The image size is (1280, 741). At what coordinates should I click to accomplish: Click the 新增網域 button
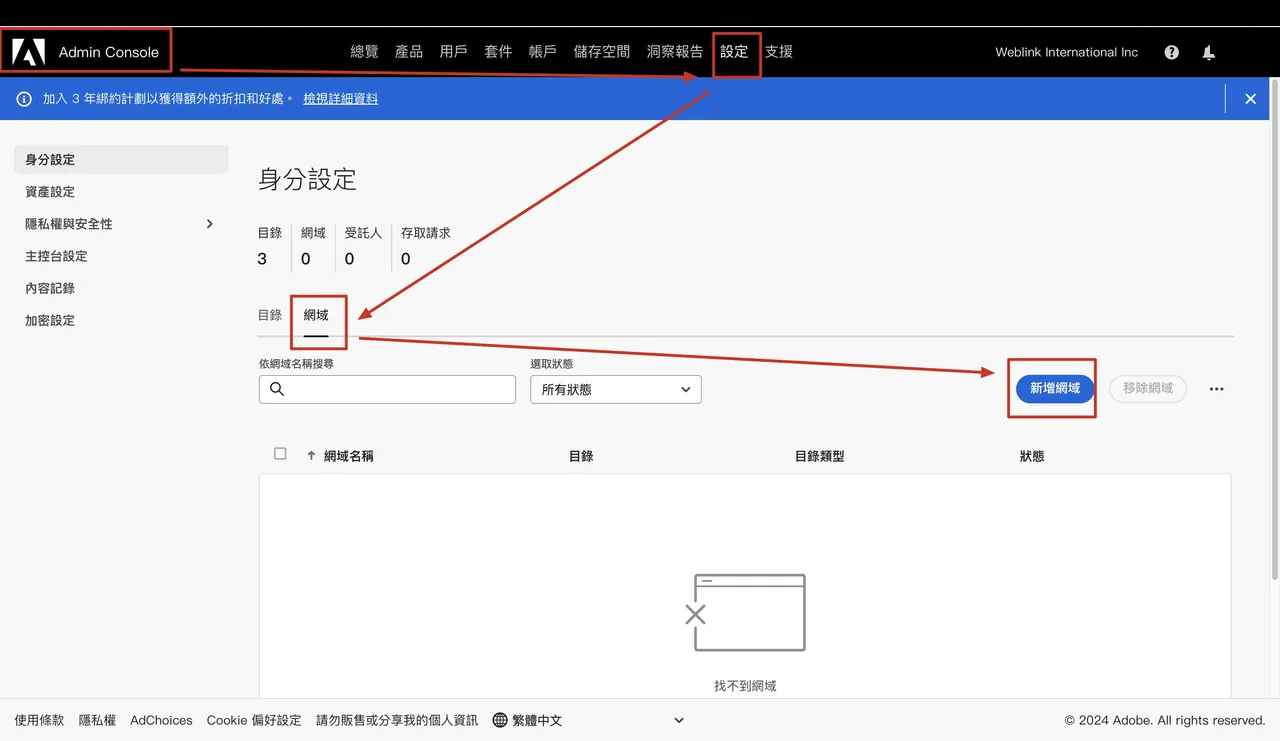1055,389
